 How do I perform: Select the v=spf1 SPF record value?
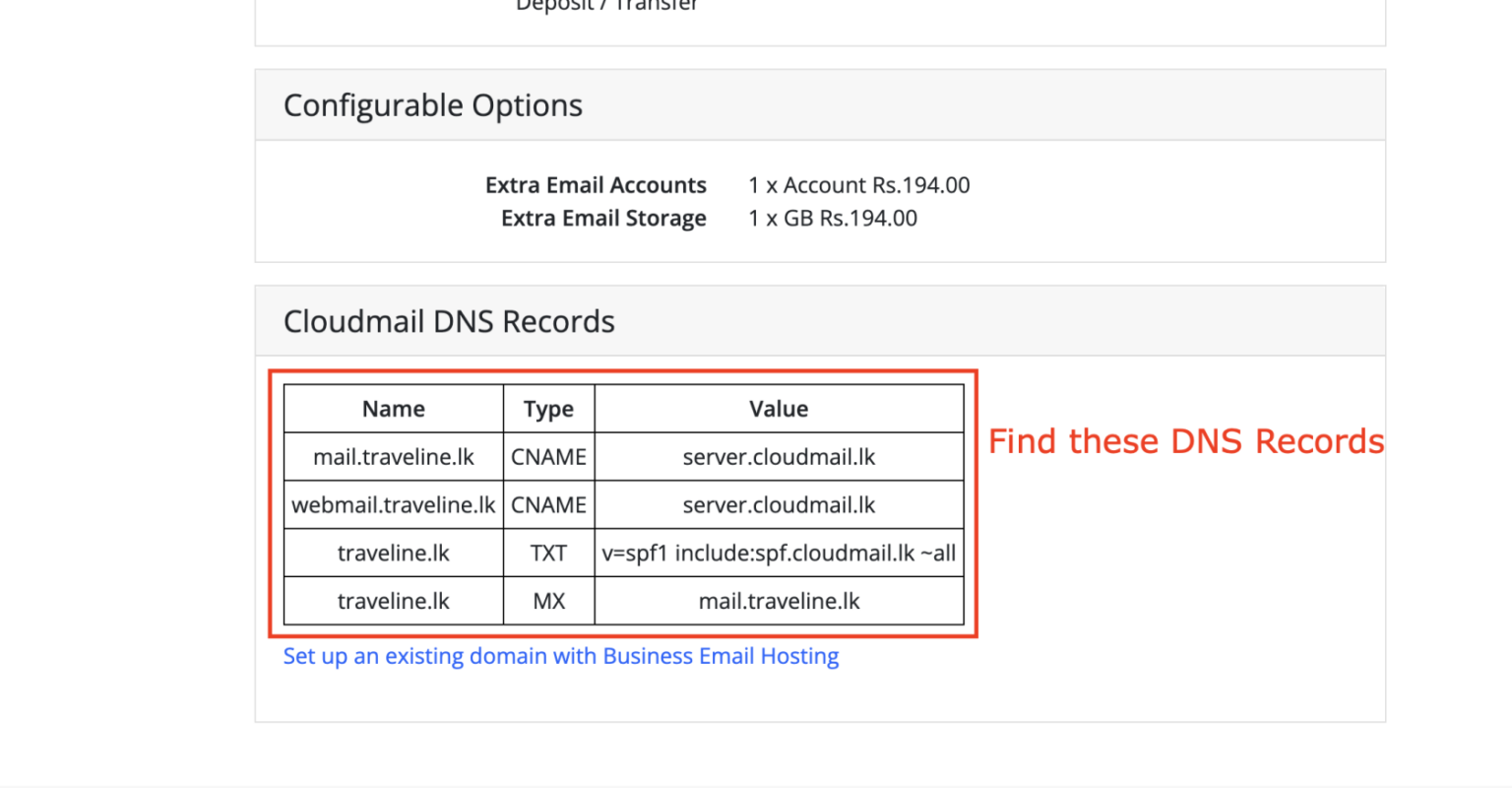tap(779, 554)
